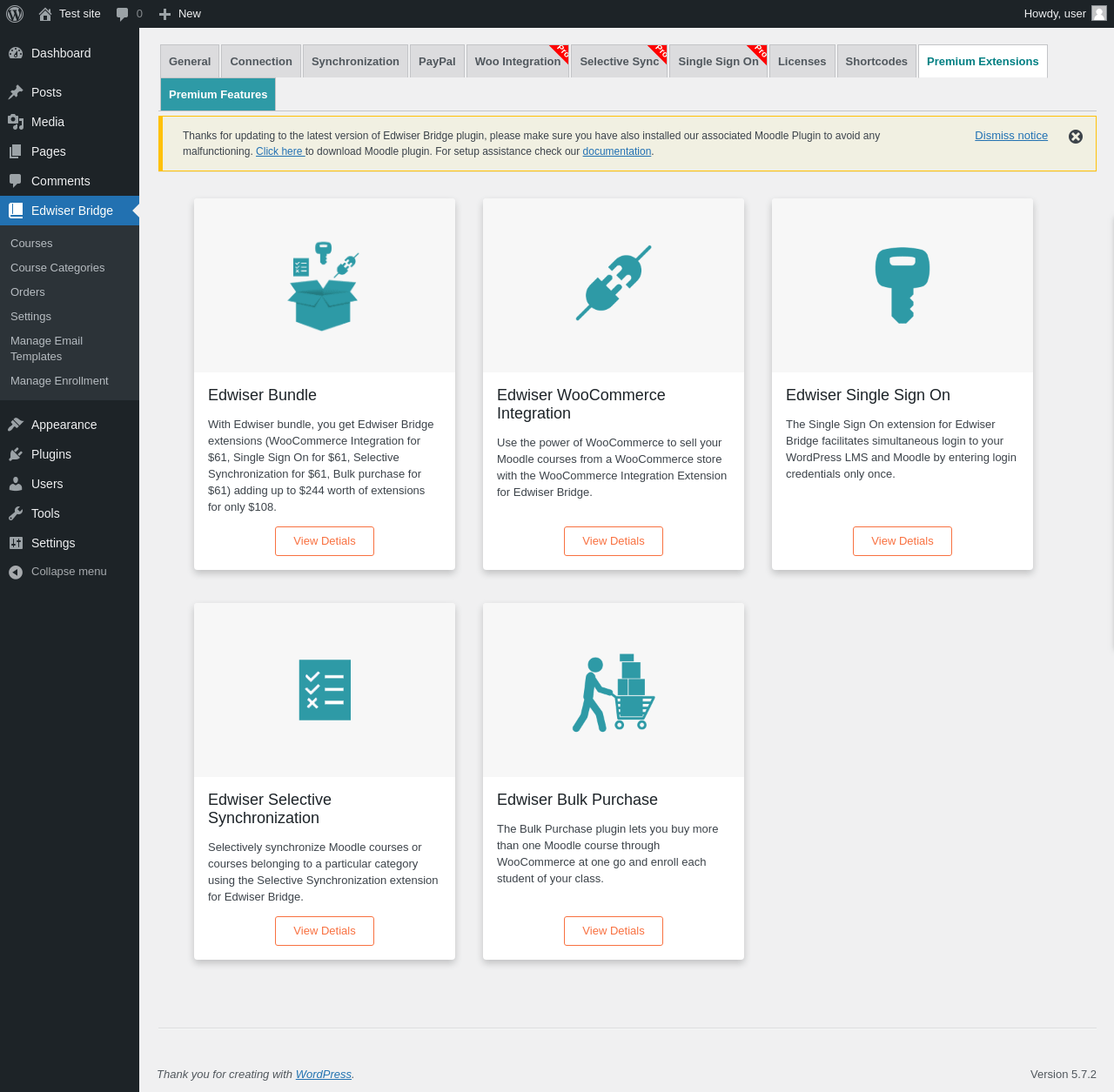Switch to the General tab
This screenshot has width=1114, height=1092.
[x=190, y=61]
